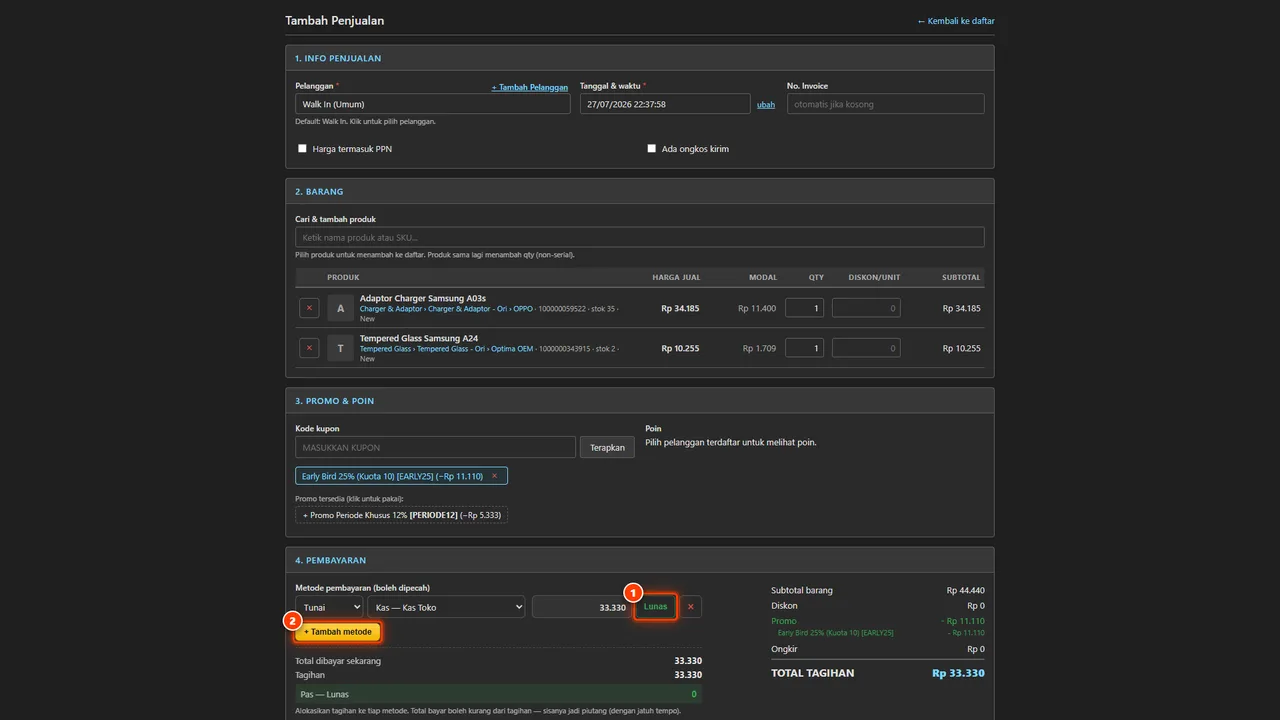Click the Lunas button
Viewport: 1280px width, 720px height.
(x=655, y=607)
